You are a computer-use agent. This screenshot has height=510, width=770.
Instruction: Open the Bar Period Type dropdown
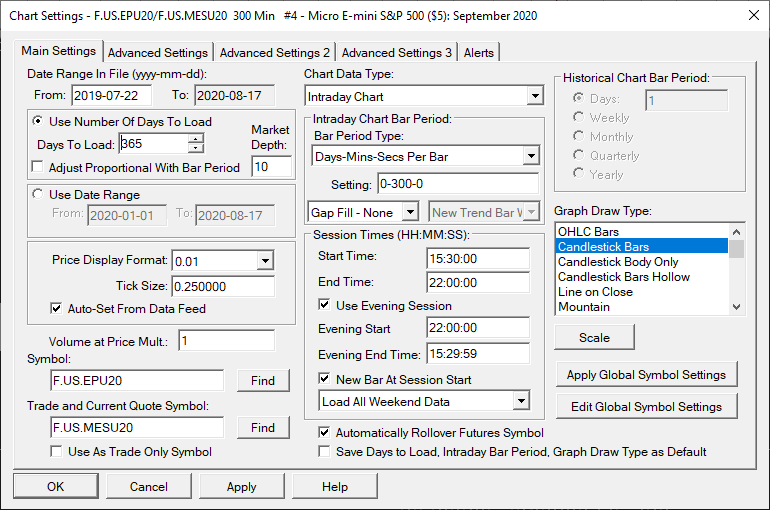tap(531, 157)
